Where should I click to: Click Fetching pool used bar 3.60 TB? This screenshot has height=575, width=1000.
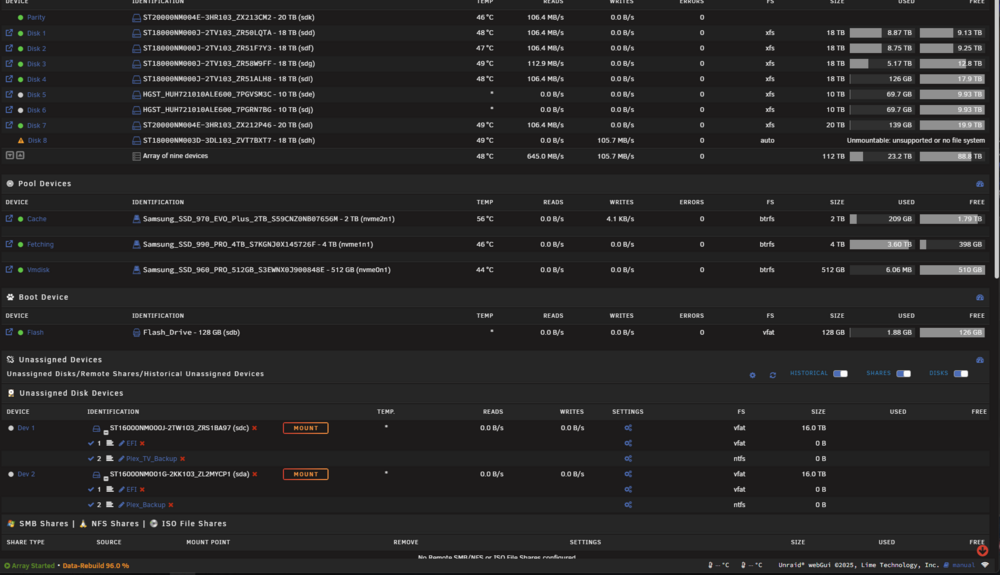point(881,244)
